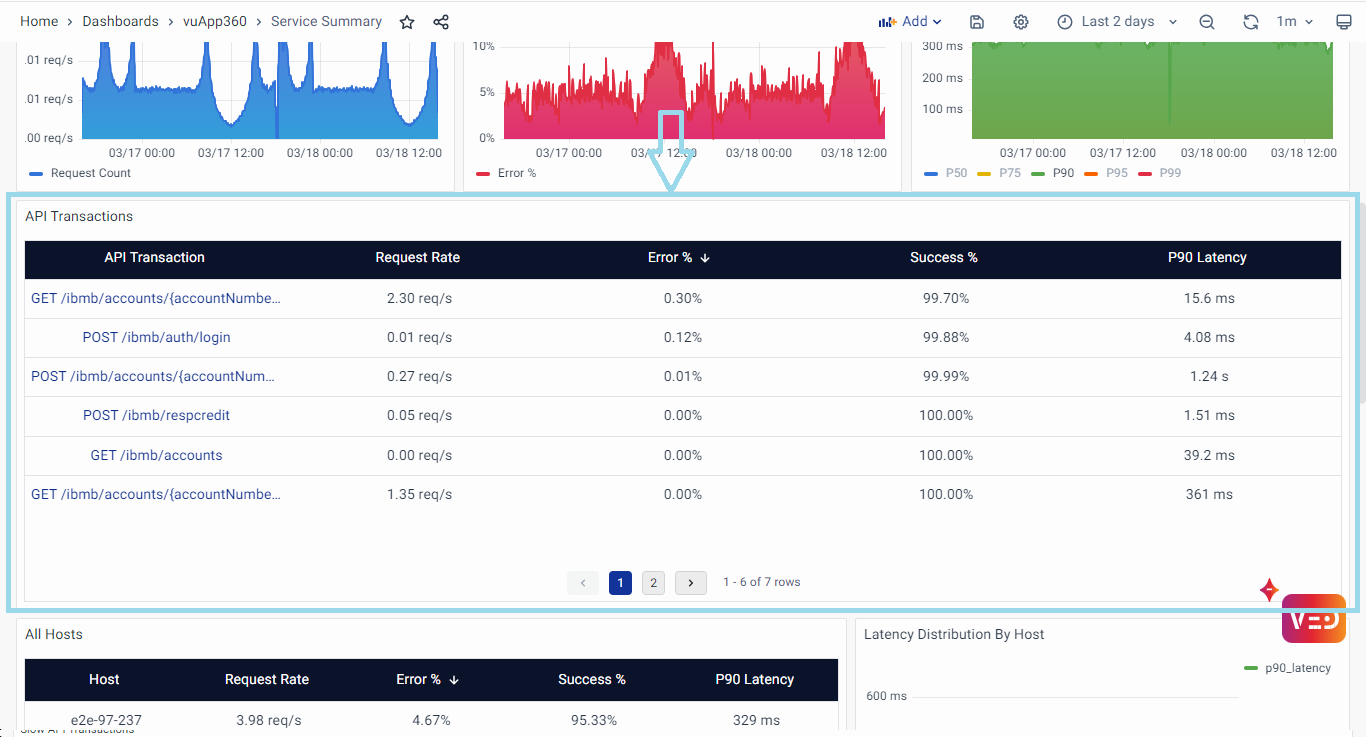Open dashboard settings gear icon

1020,22
